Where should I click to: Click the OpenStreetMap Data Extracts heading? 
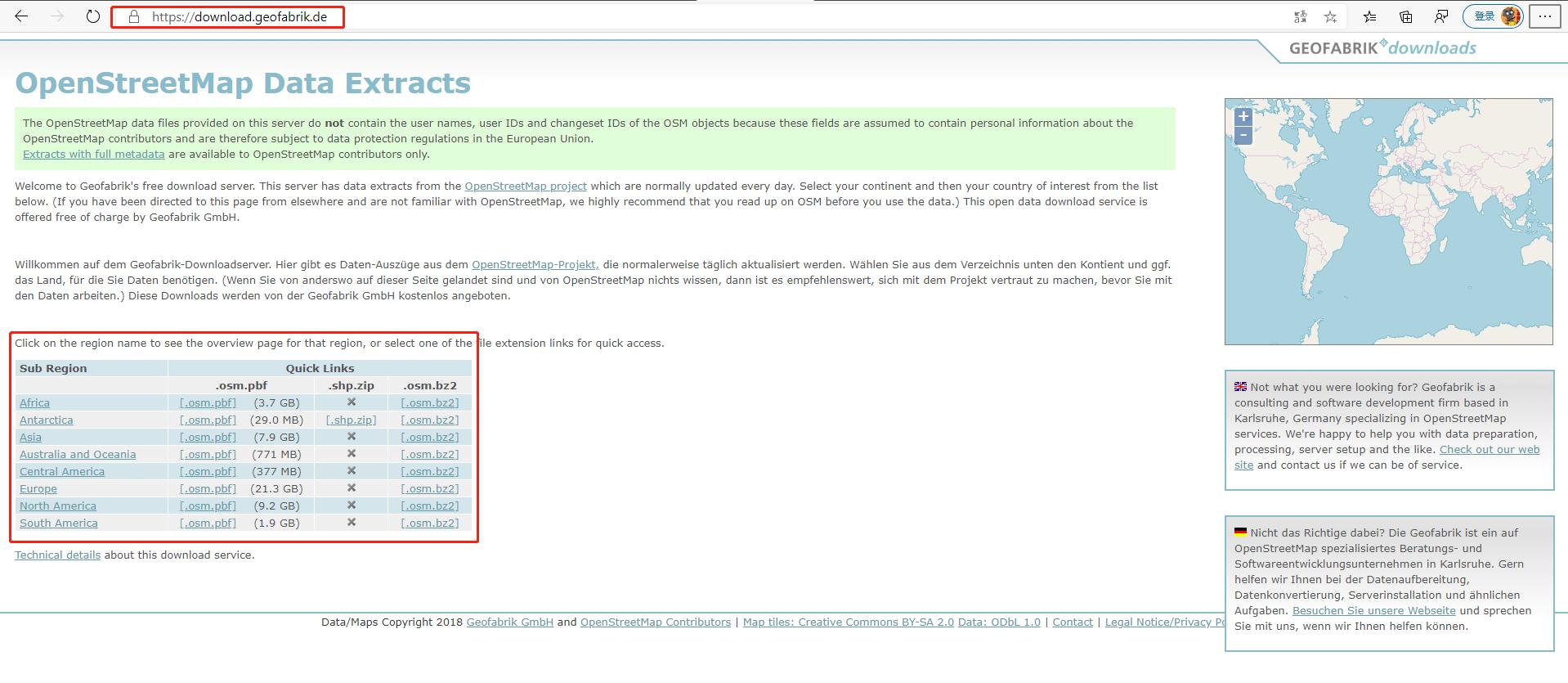click(x=243, y=83)
